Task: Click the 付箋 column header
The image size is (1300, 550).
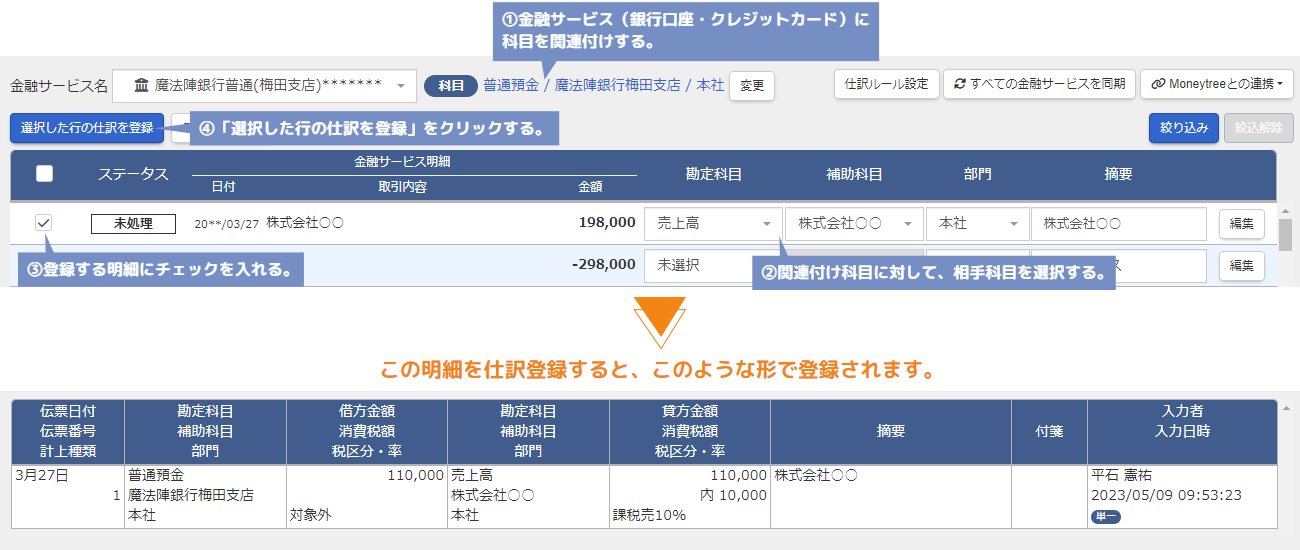Action: tap(1049, 431)
